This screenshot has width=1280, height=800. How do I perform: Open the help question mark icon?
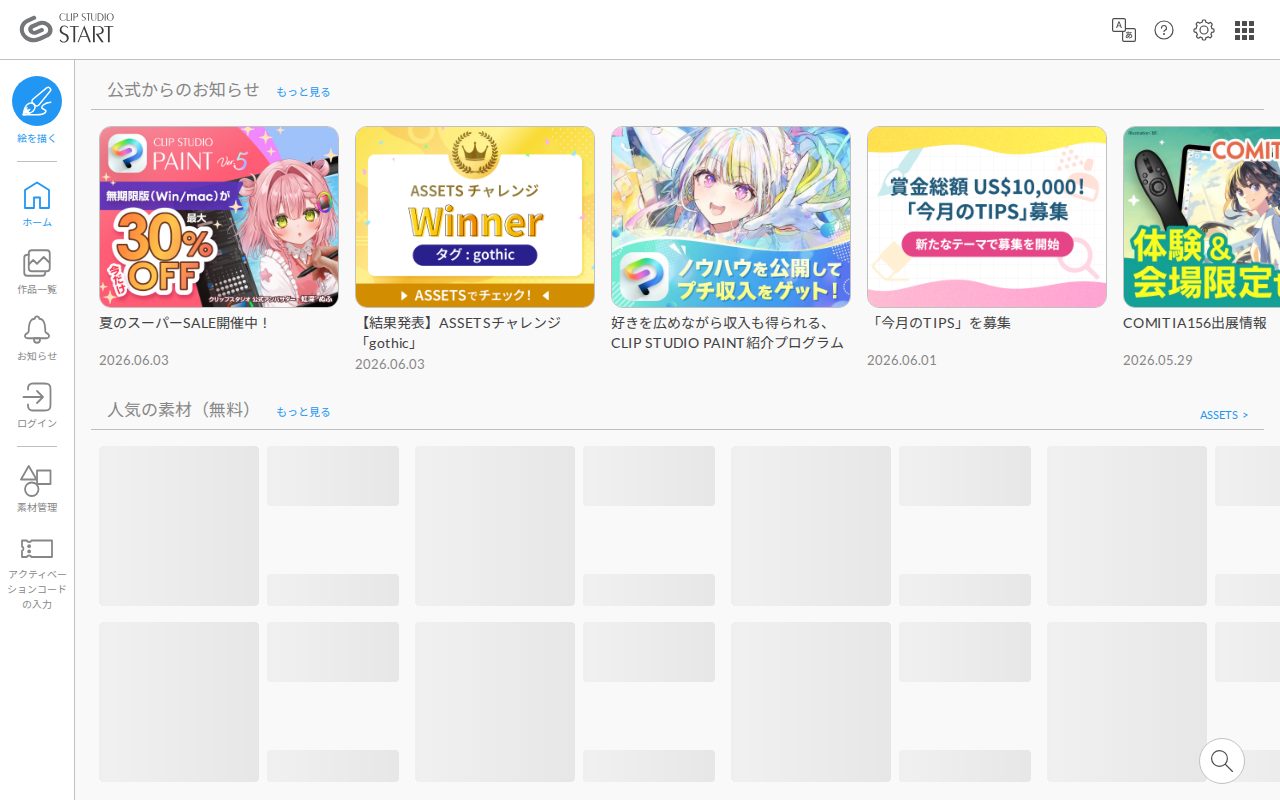(1164, 30)
